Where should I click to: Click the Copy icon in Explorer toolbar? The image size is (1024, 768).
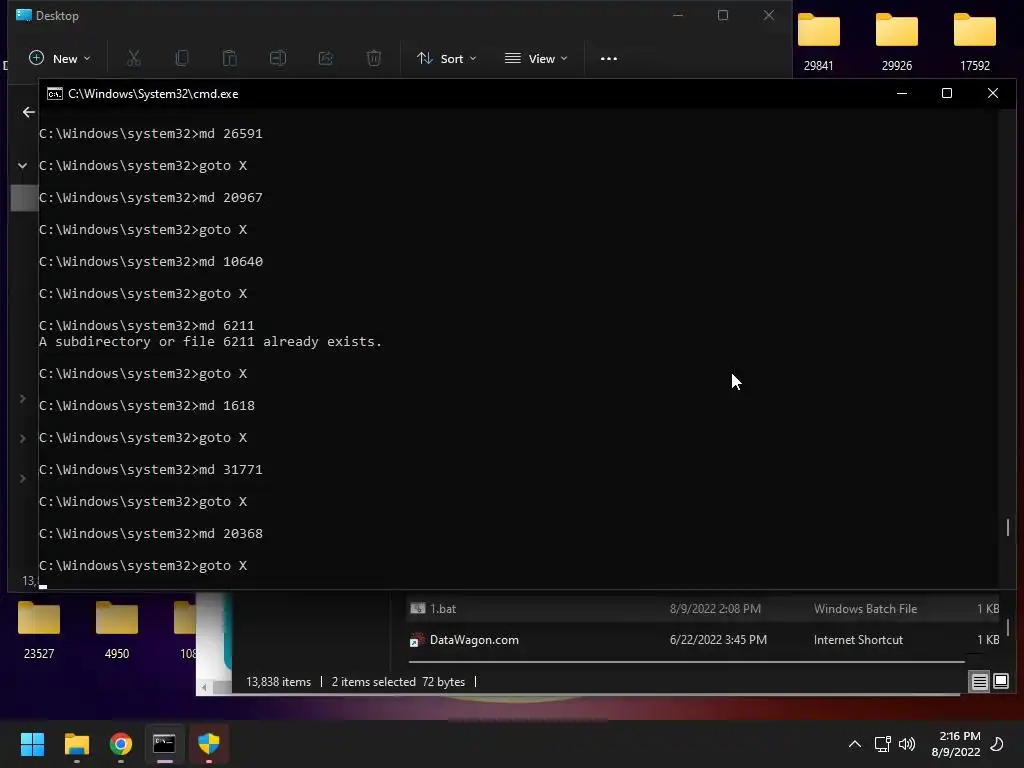pyautogui.click(x=182, y=59)
